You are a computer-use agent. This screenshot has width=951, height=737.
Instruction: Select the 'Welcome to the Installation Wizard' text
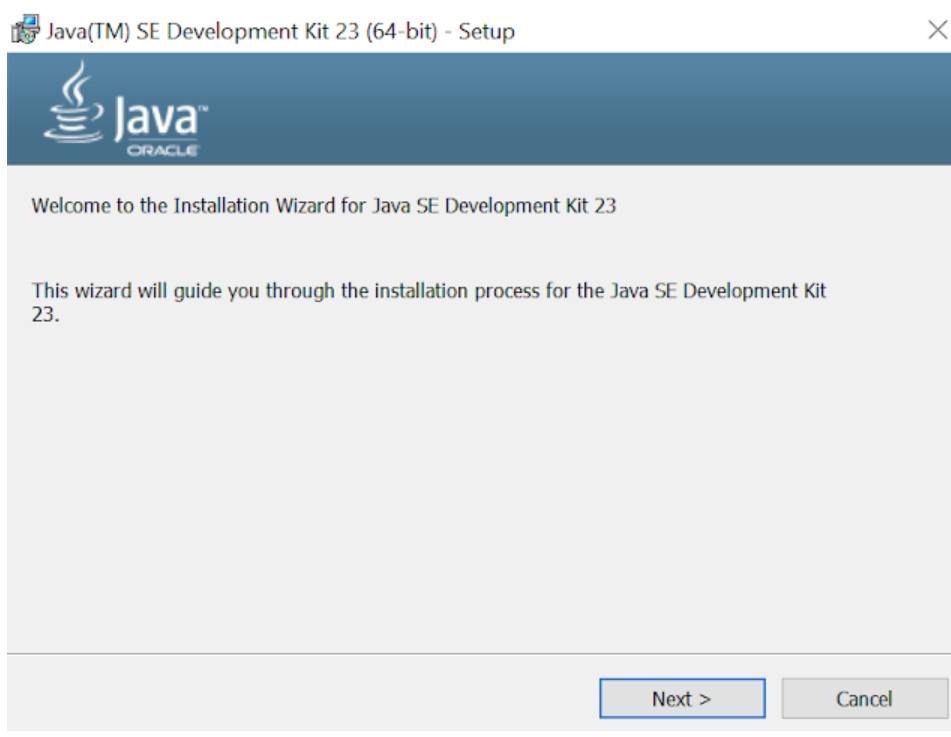coord(324,206)
